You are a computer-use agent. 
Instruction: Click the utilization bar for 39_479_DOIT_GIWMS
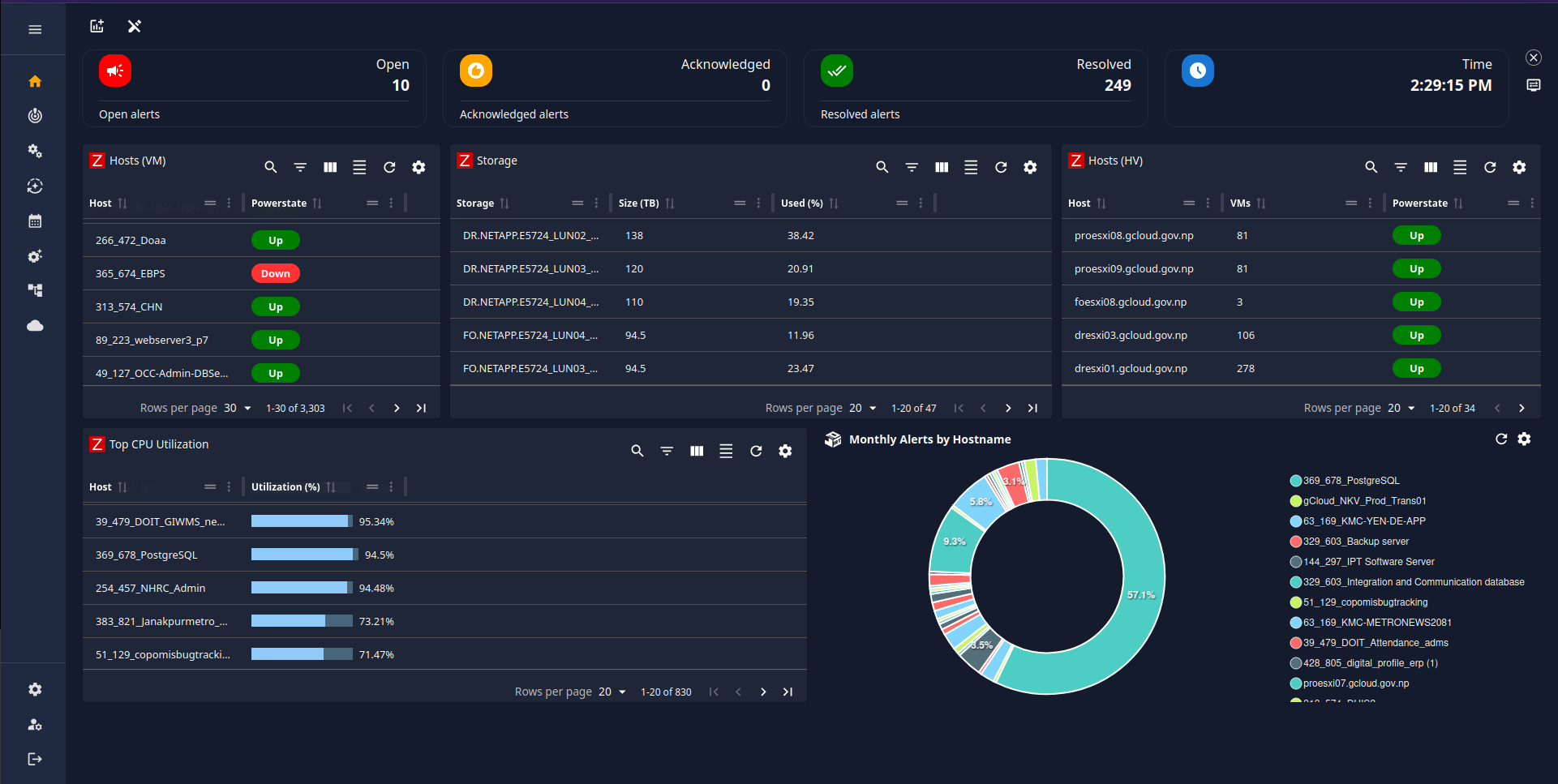click(x=301, y=521)
